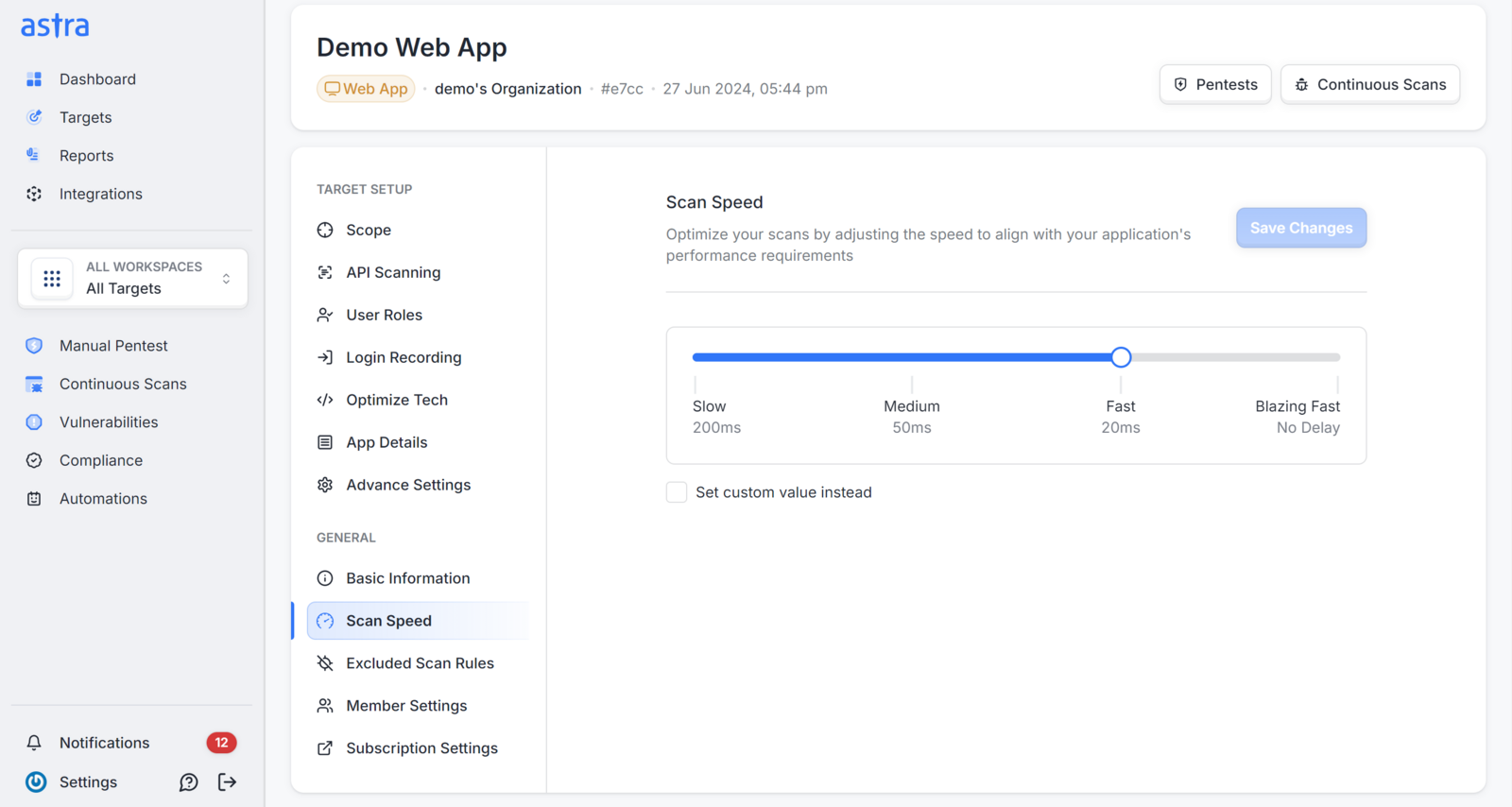The width and height of the screenshot is (1512, 807).
Task: Click the scan speed slider handle
Action: 1121,357
